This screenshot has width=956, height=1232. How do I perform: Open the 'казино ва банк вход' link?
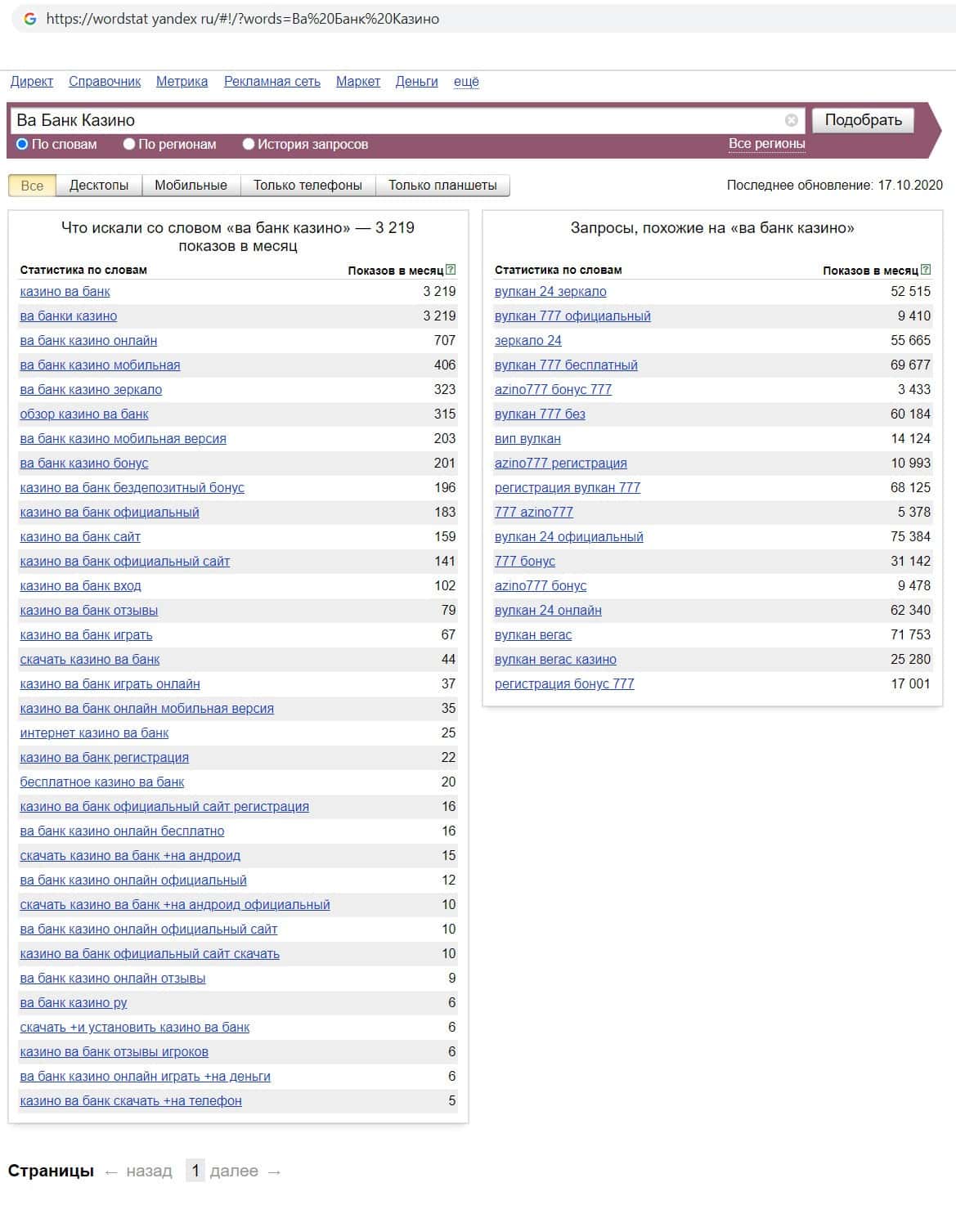pyautogui.click(x=80, y=586)
